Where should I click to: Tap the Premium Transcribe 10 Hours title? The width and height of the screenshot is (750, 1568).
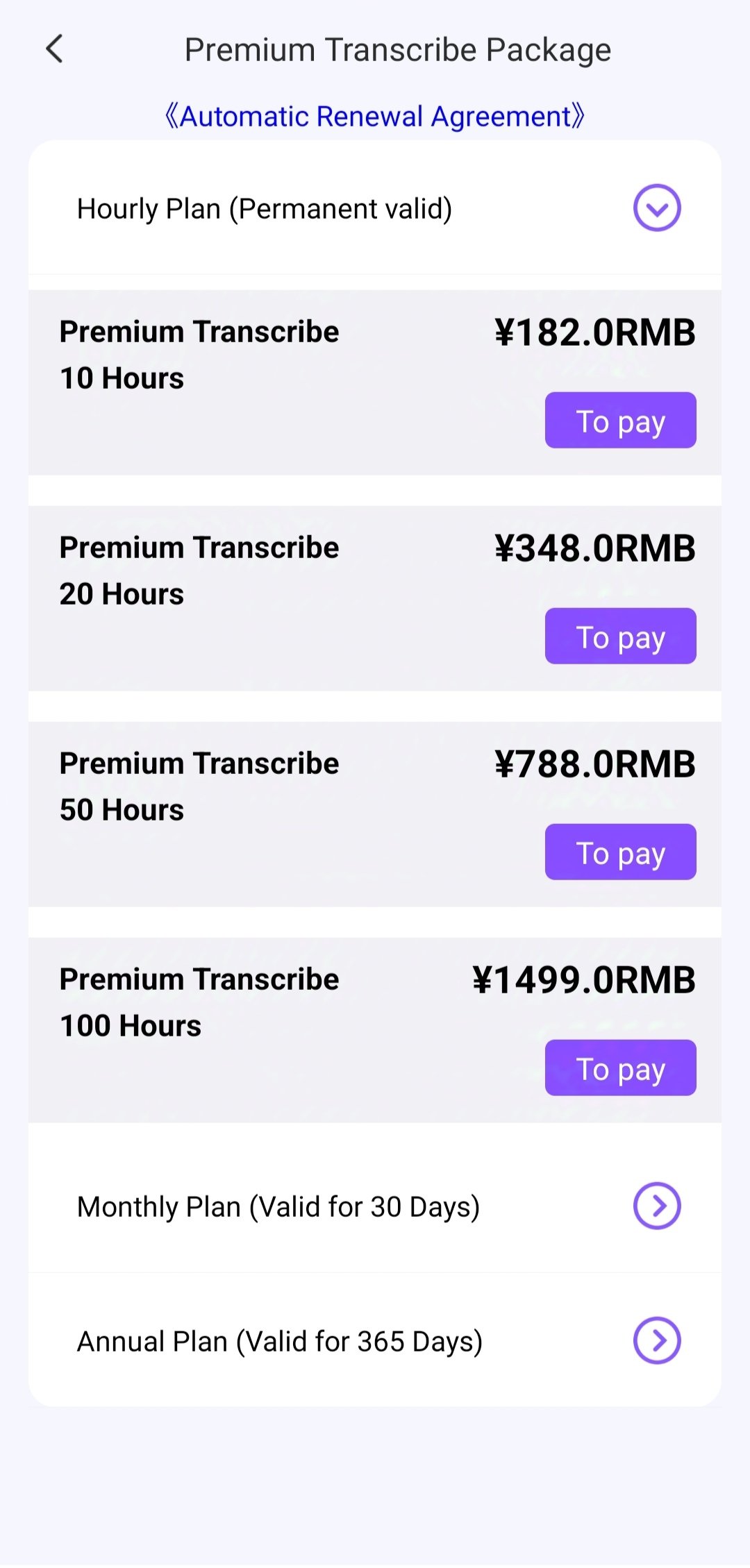point(199,354)
